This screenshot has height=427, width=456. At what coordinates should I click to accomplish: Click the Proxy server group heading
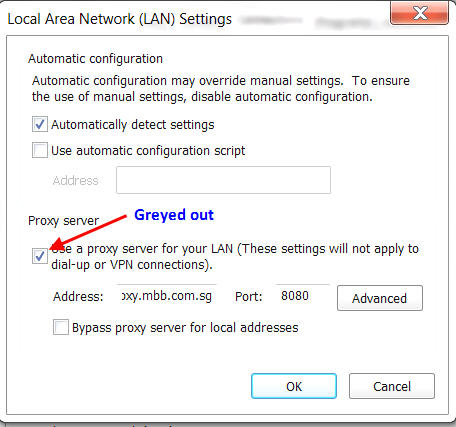coord(64,221)
